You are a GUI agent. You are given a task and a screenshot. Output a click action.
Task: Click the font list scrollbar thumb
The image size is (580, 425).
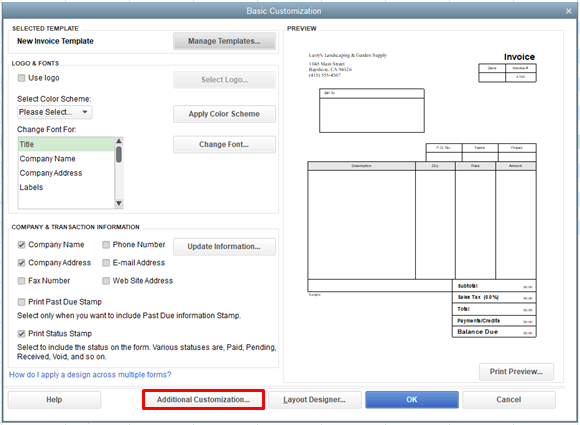tap(119, 155)
